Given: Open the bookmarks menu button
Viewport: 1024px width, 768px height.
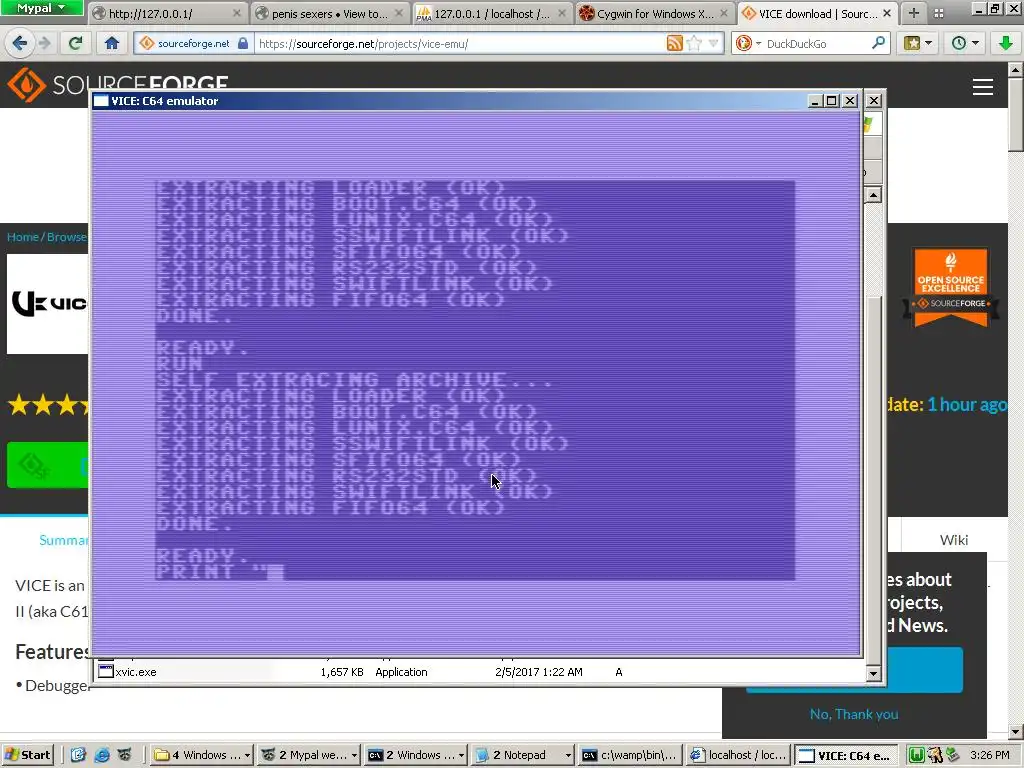Looking at the screenshot, I should [918, 44].
